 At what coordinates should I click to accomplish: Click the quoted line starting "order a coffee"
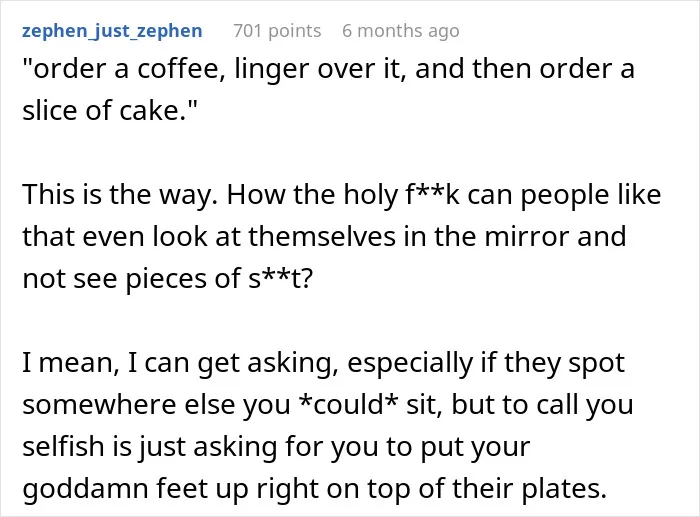[328, 69]
